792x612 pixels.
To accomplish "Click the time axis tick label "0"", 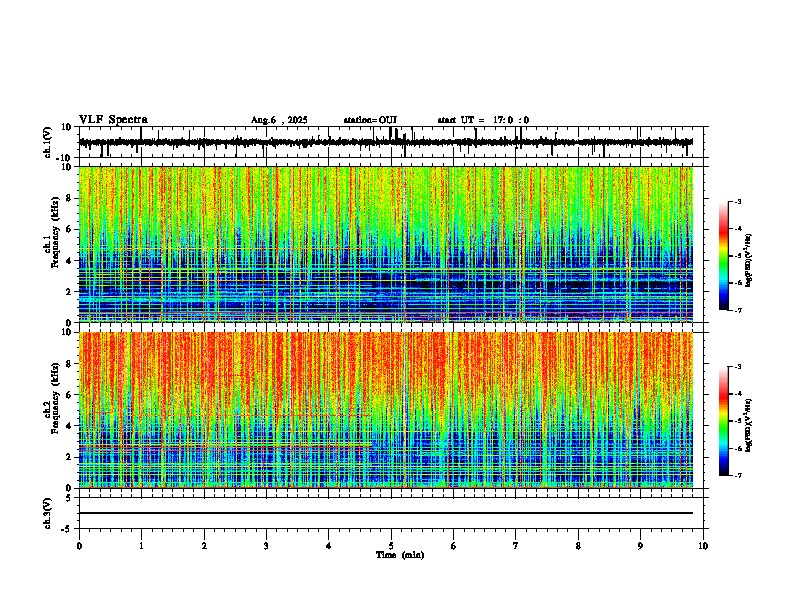I will point(79,546).
